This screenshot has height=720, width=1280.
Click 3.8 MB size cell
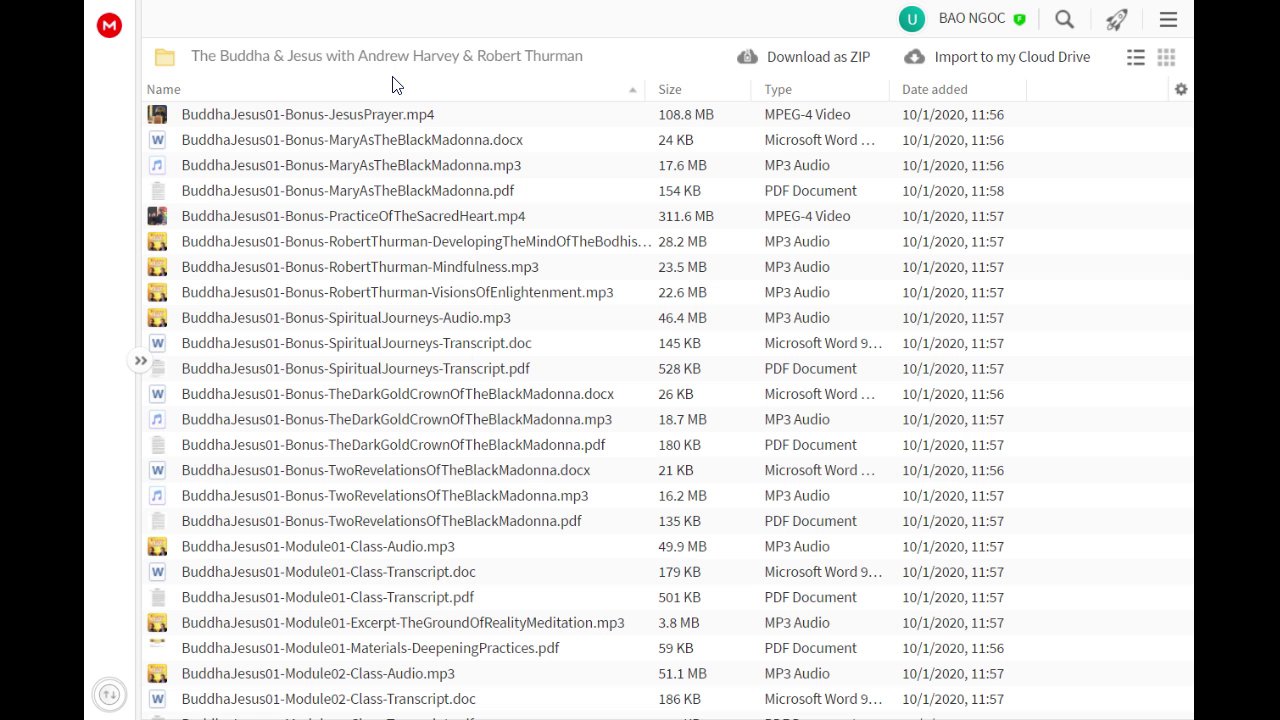pos(679,622)
